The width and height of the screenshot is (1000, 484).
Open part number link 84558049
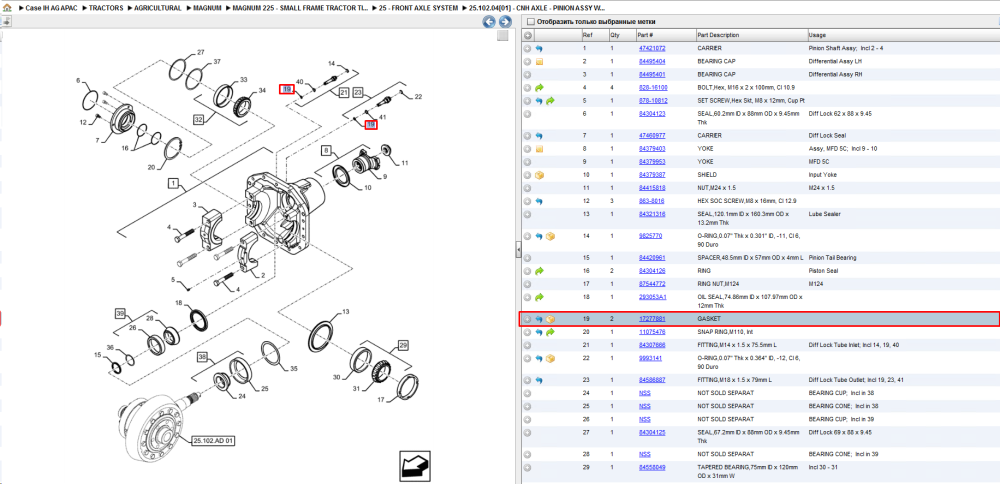tap(652, 467)
